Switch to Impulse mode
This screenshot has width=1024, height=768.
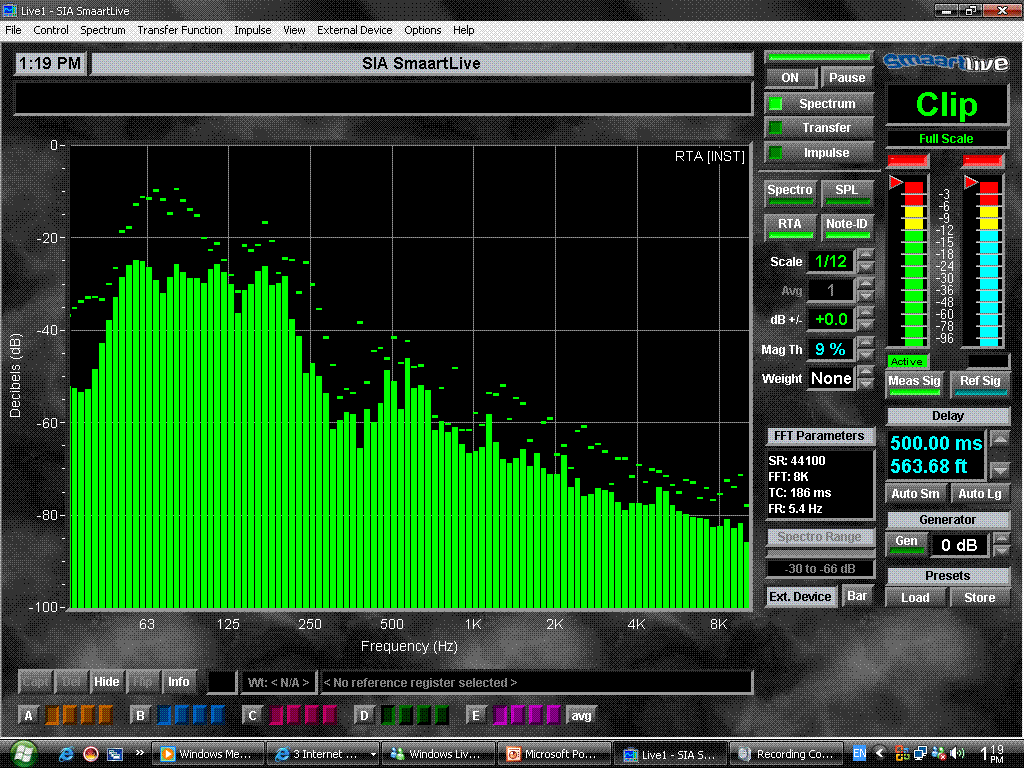tap(819, 153)
